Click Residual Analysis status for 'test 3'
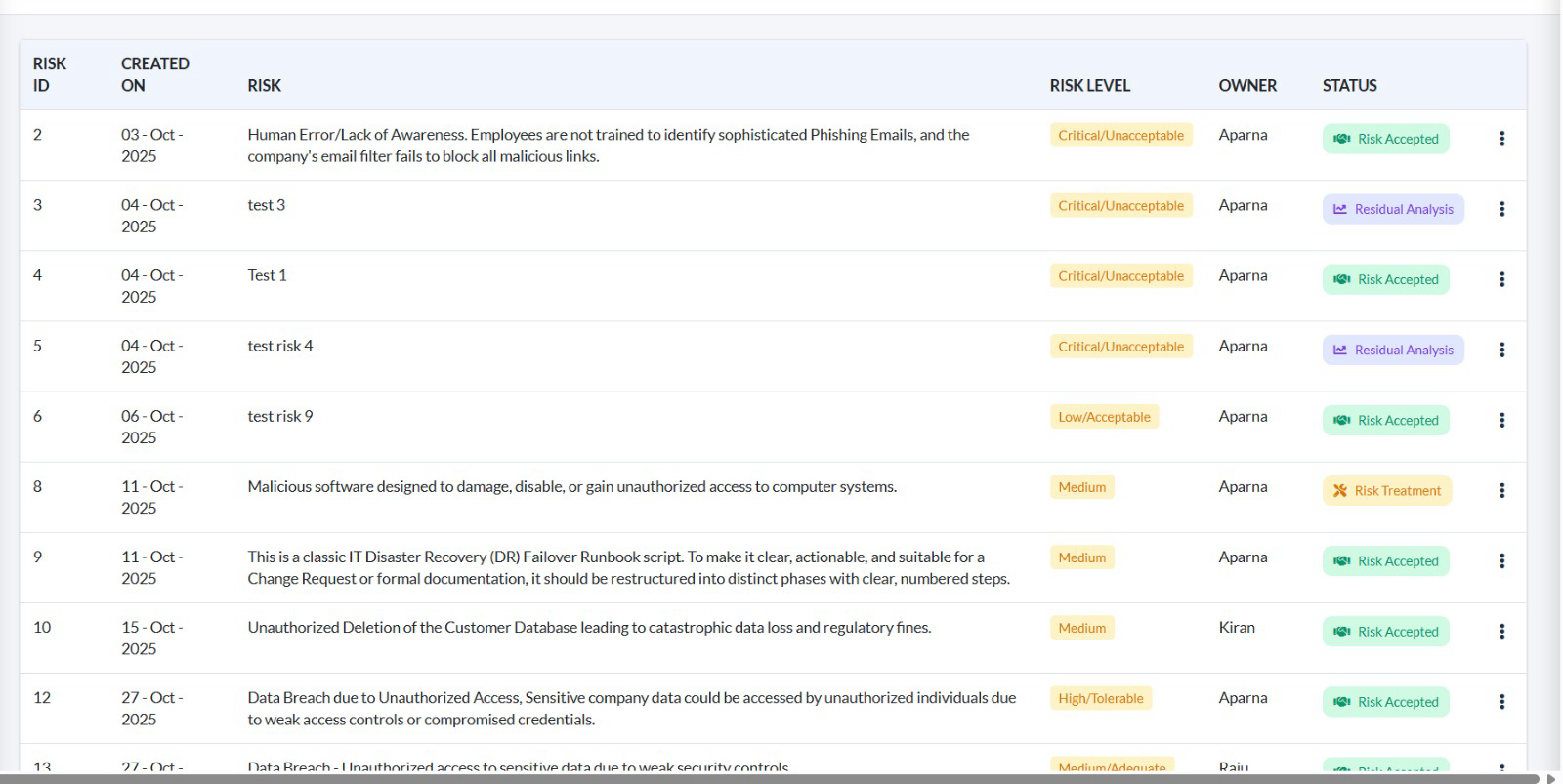 1393,209
